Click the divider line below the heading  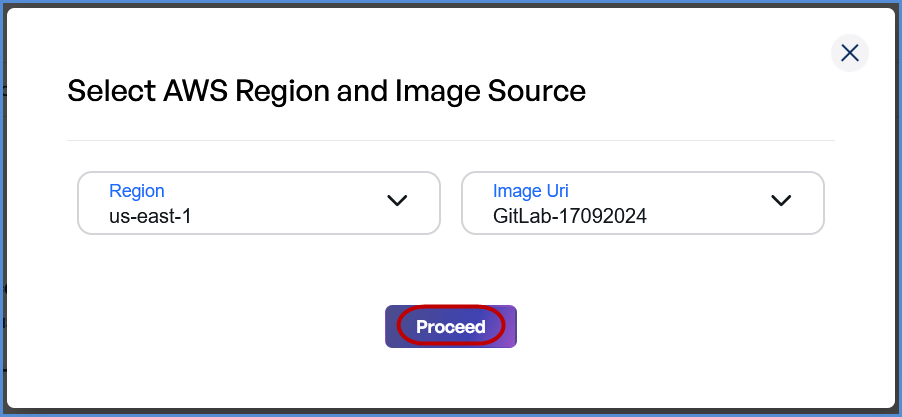pos(450,141)
